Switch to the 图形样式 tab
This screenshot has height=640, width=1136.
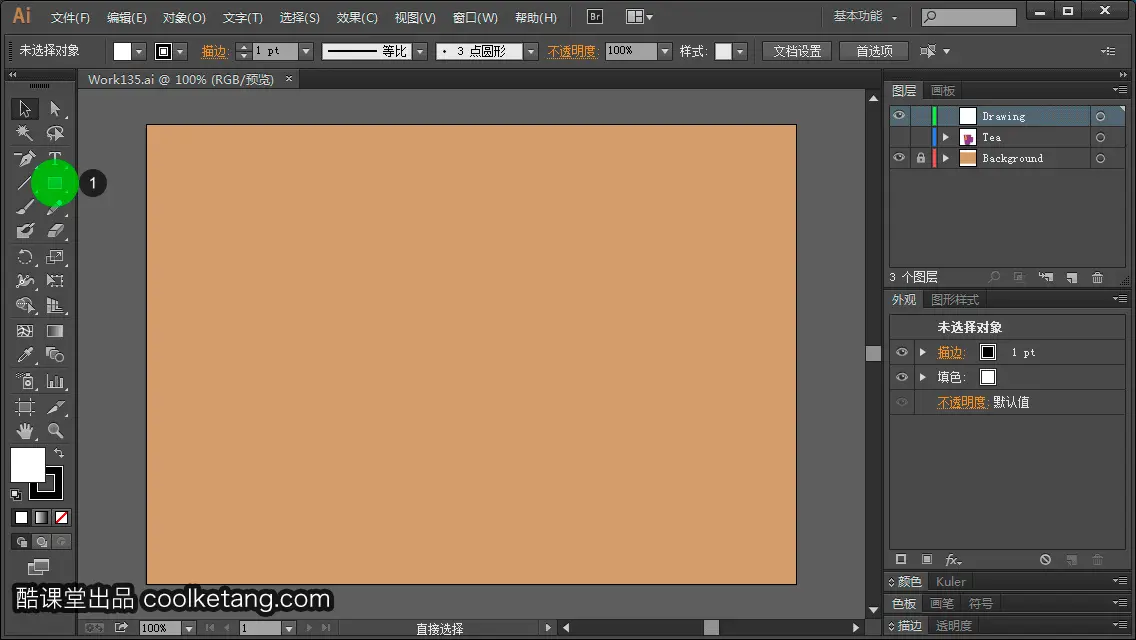pos(955,299)
